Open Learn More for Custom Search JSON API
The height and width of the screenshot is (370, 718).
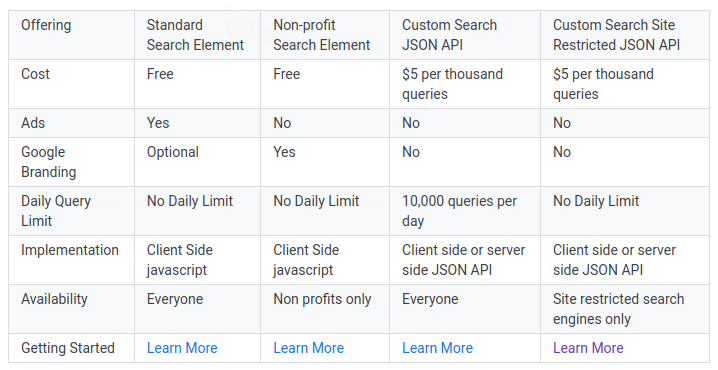pos(437,348)
